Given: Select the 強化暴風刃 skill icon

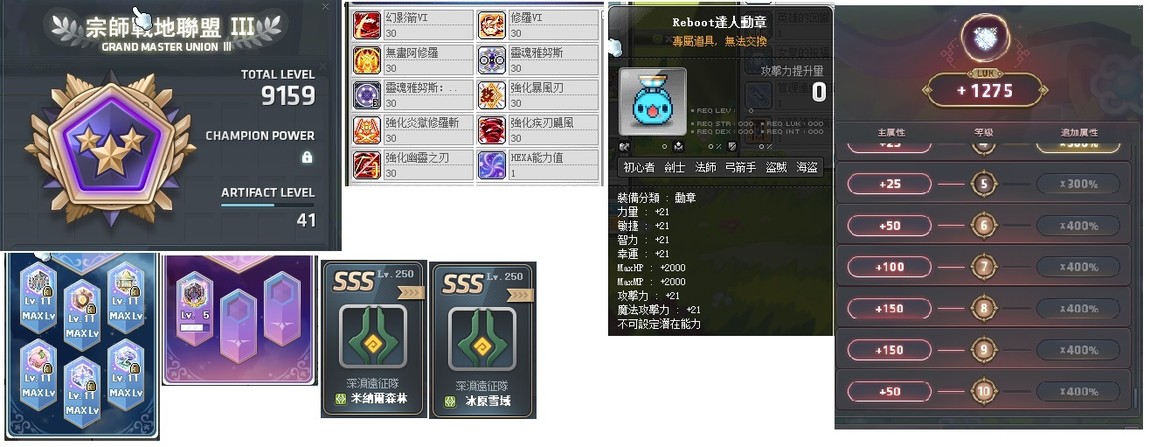Looking at the screenshot, I should (491, 95).
